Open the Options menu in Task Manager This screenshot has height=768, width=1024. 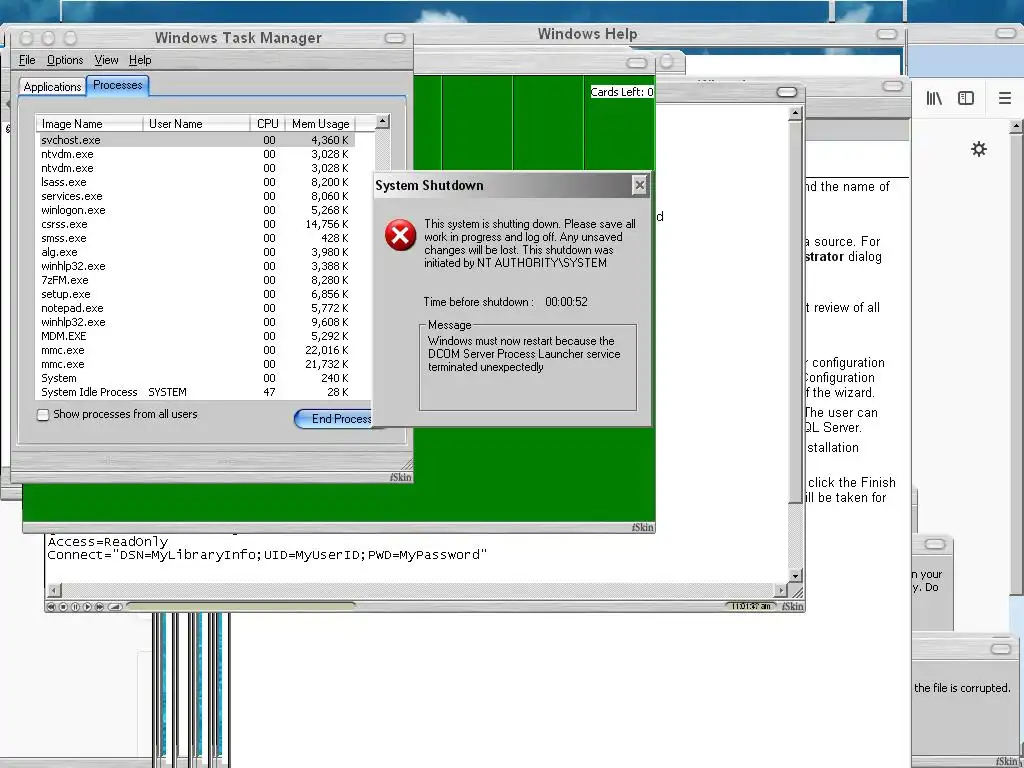[65, 60]
